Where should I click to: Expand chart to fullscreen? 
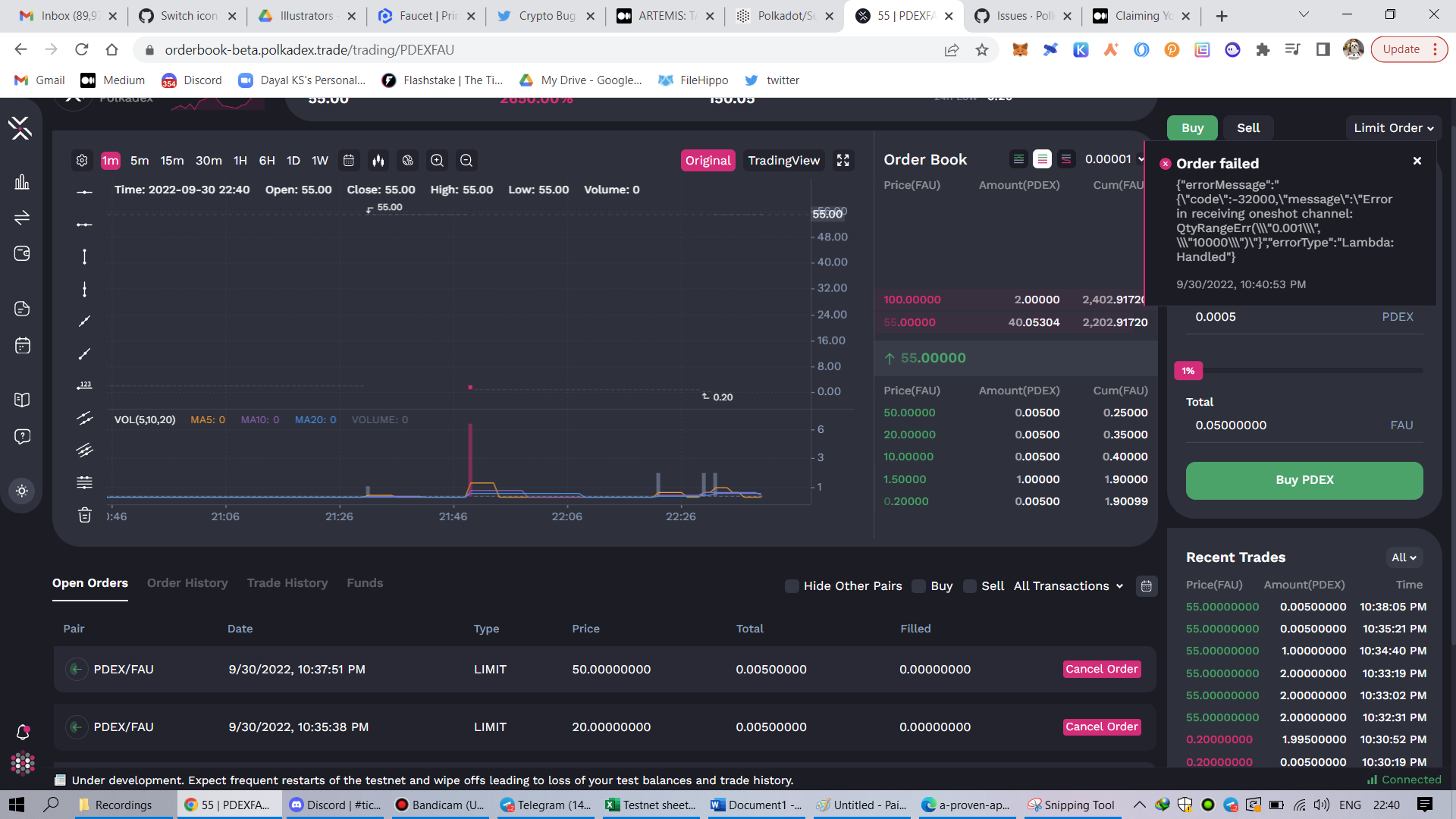pos(843,161)
